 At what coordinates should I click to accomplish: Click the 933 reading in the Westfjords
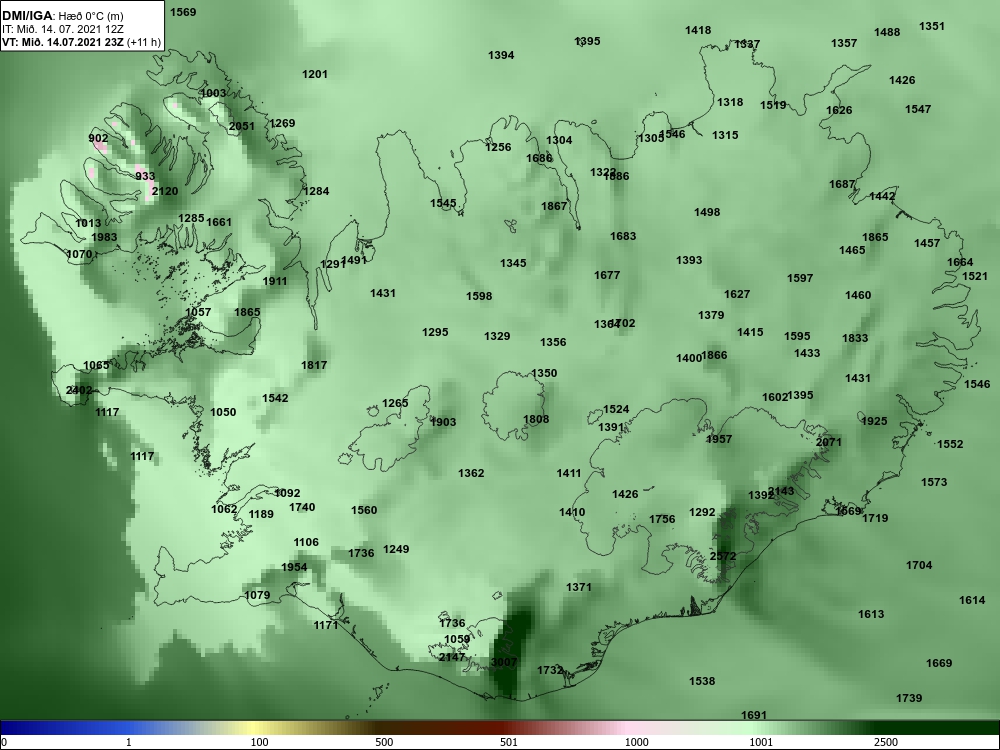click(145, 176)
